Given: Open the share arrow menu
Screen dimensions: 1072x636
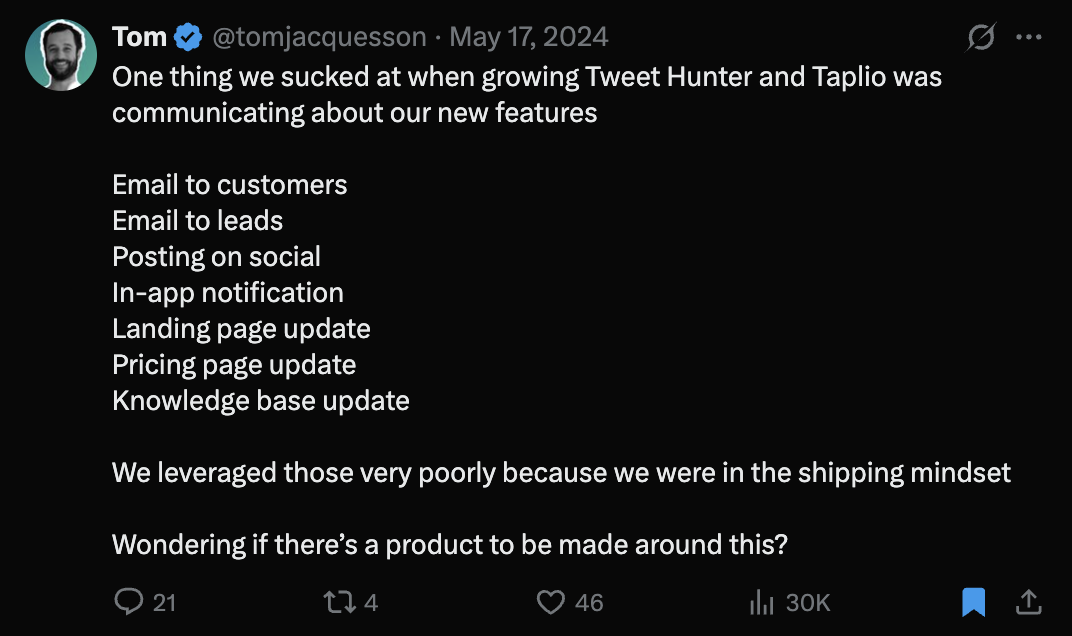Looking at the screenshot, I should pos(1029,601).
